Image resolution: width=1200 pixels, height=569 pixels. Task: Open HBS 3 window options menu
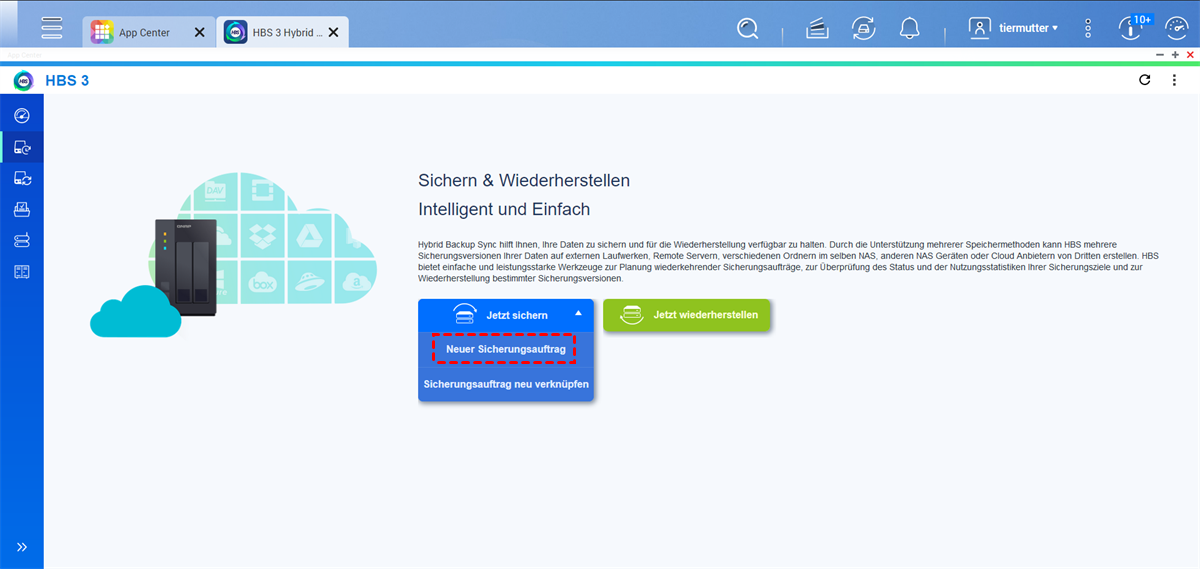pyautogui.click(x=1174, y=80)
